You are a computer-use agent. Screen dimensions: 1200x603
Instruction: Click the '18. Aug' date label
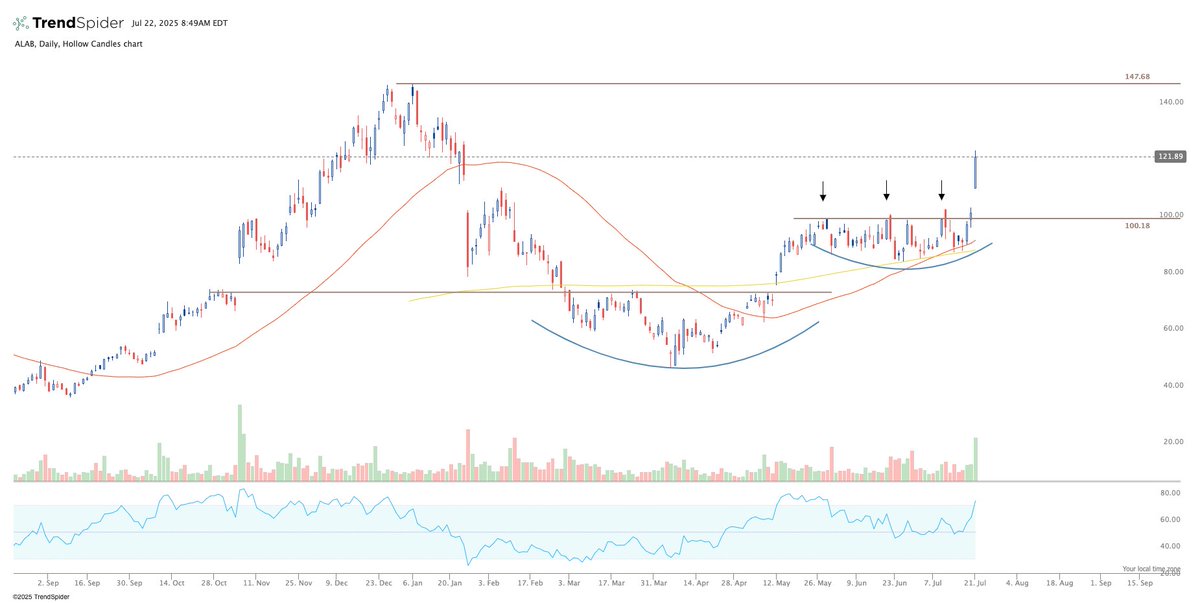point(1059,581)
